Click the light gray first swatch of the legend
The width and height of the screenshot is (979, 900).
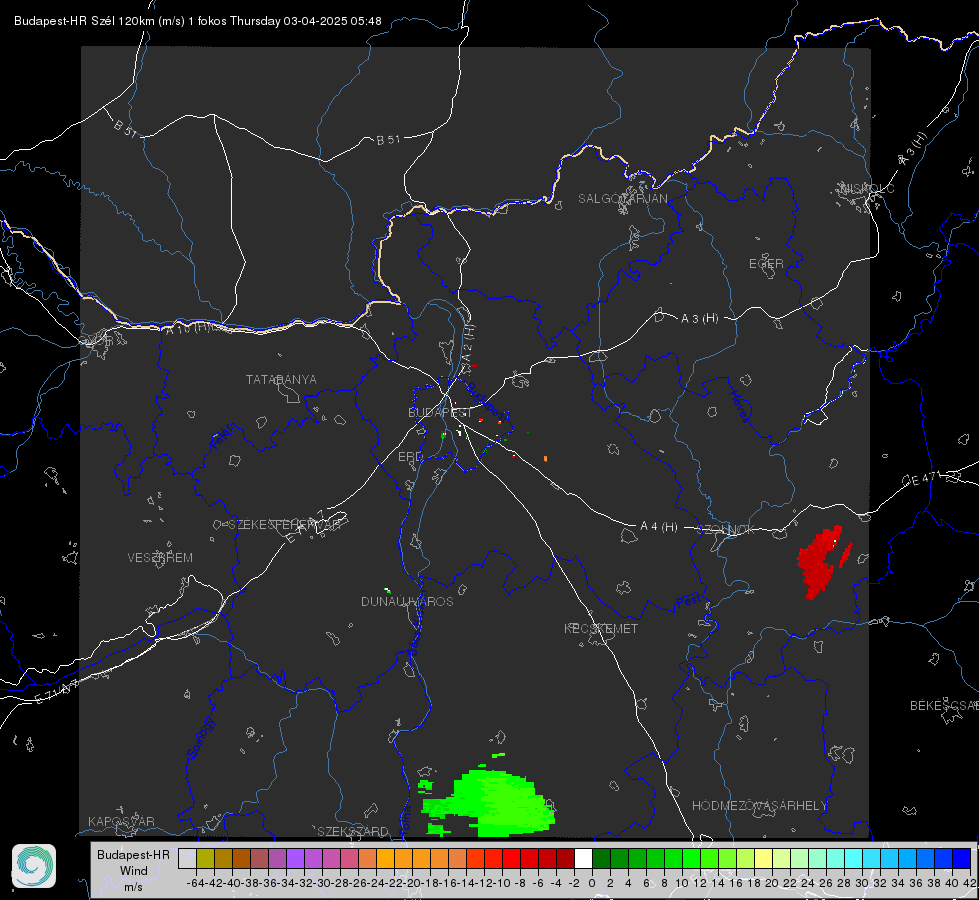pyautogui.click(x=187, y=858)
